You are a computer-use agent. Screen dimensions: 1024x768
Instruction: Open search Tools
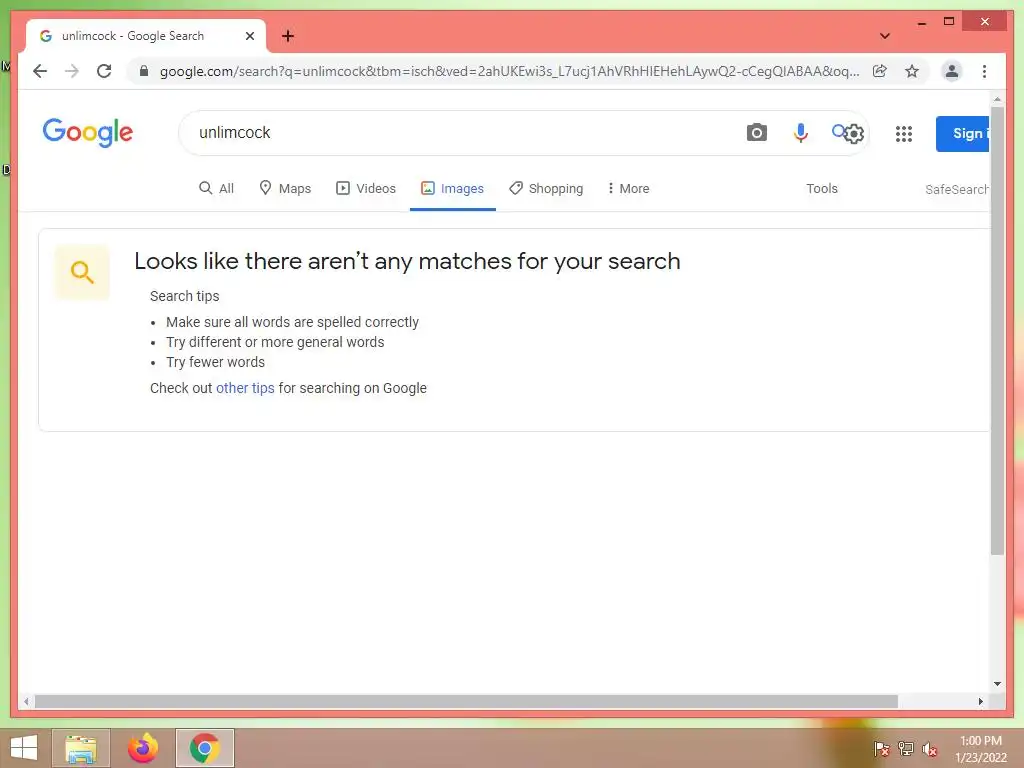[822, 189]
